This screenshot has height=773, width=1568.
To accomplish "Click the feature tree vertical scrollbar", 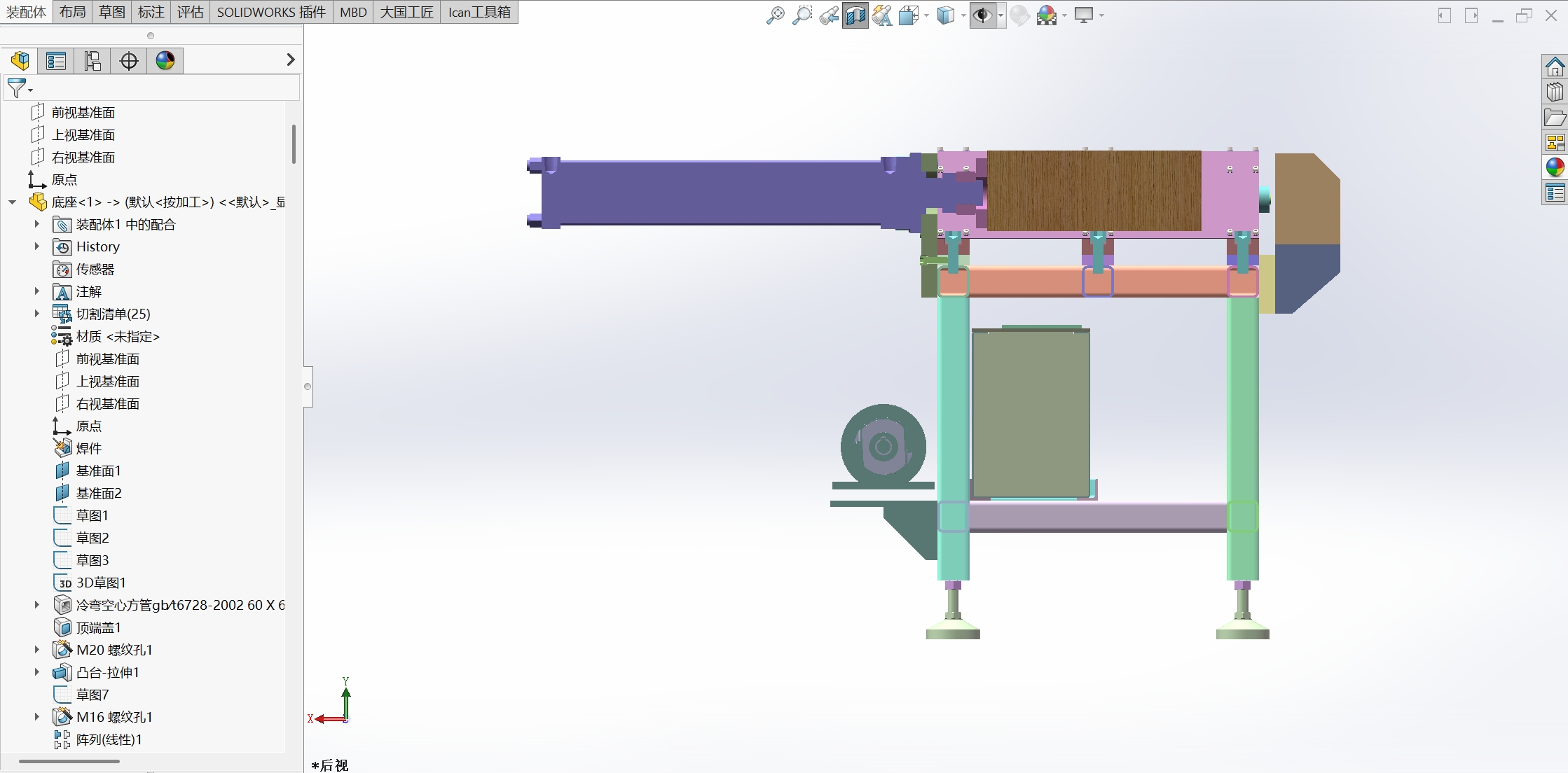I will pos(294,144).
